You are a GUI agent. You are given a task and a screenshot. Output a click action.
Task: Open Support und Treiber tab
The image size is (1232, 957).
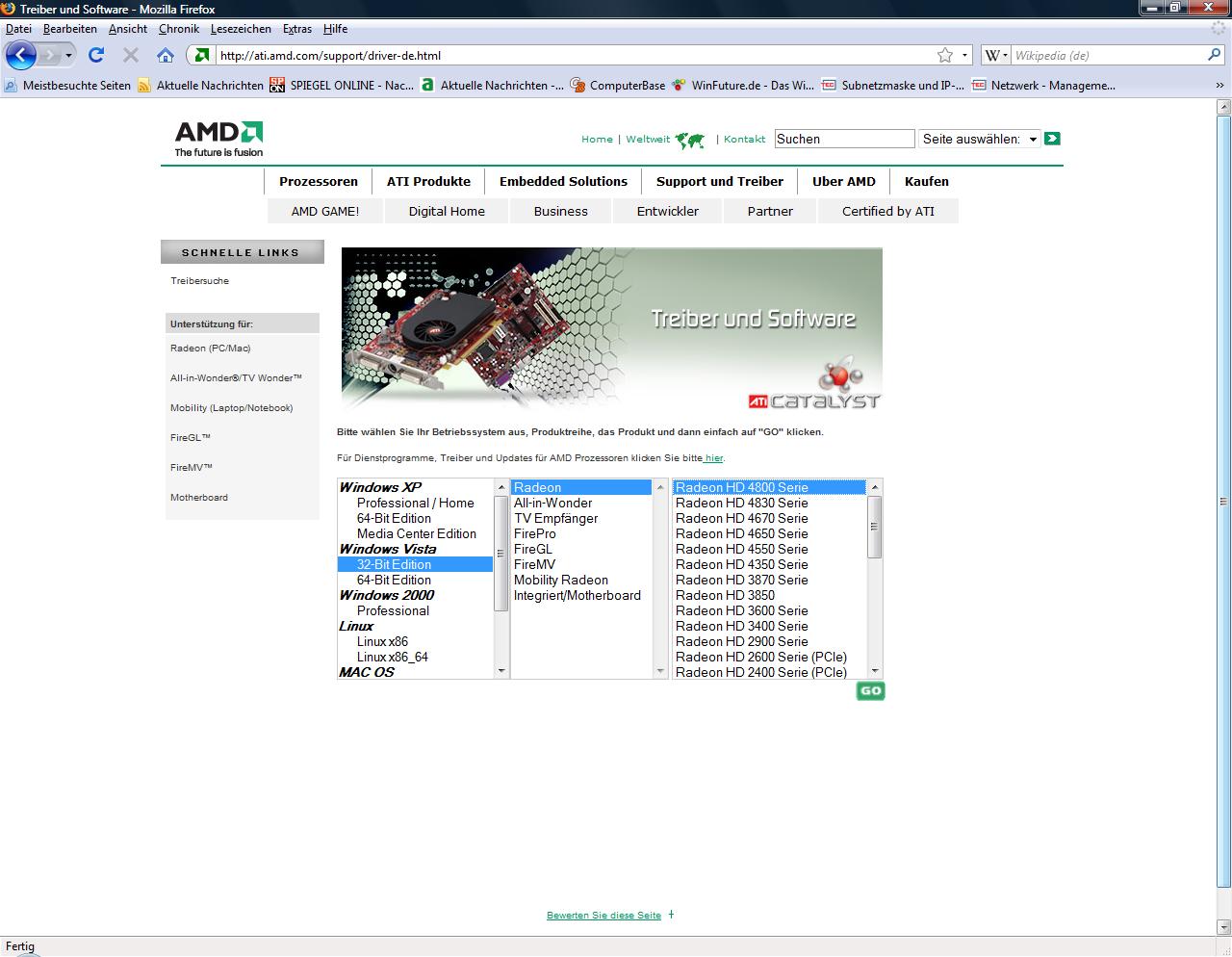(720, 181)
